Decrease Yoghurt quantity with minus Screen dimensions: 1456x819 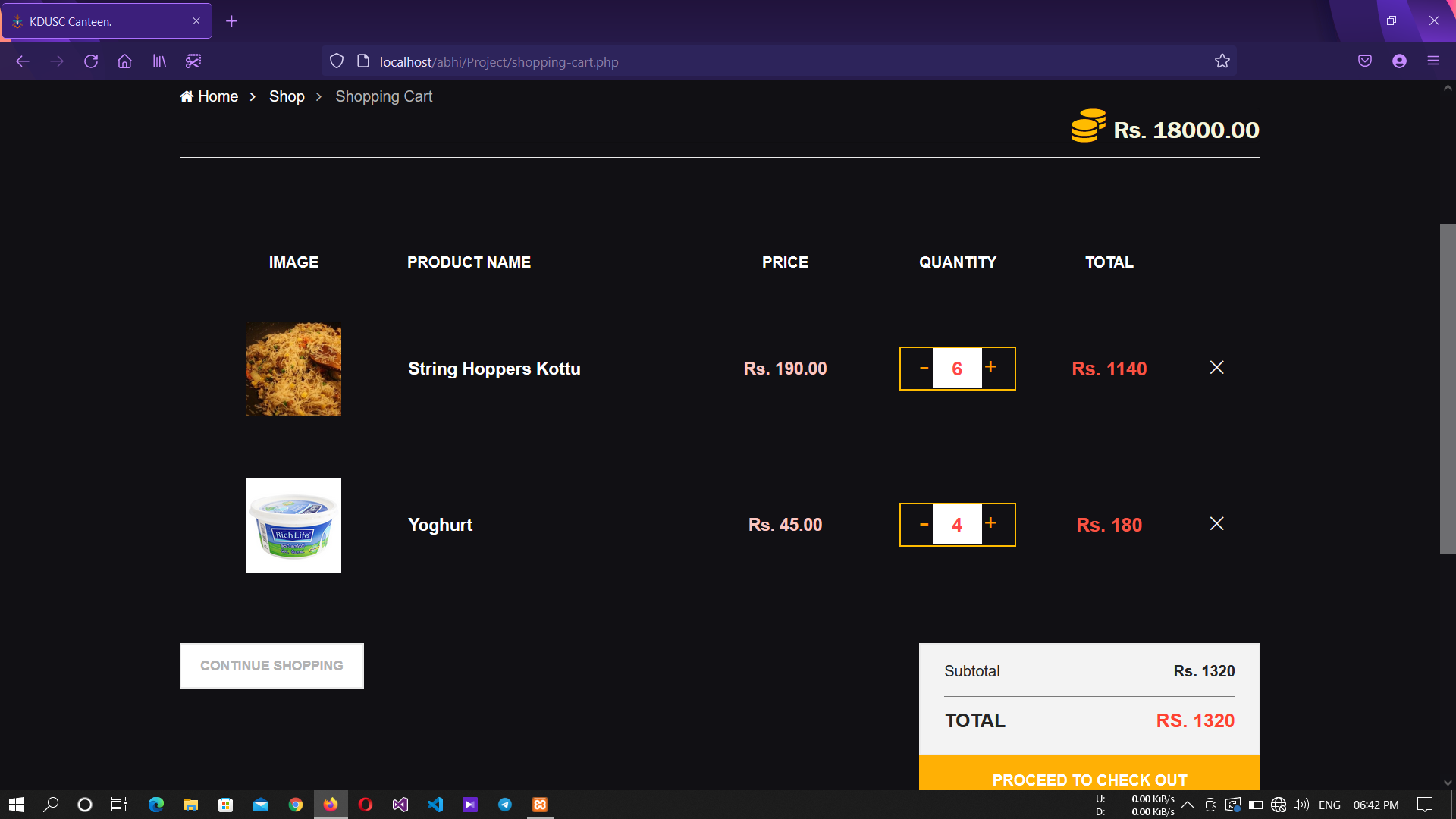click(924, 525)
